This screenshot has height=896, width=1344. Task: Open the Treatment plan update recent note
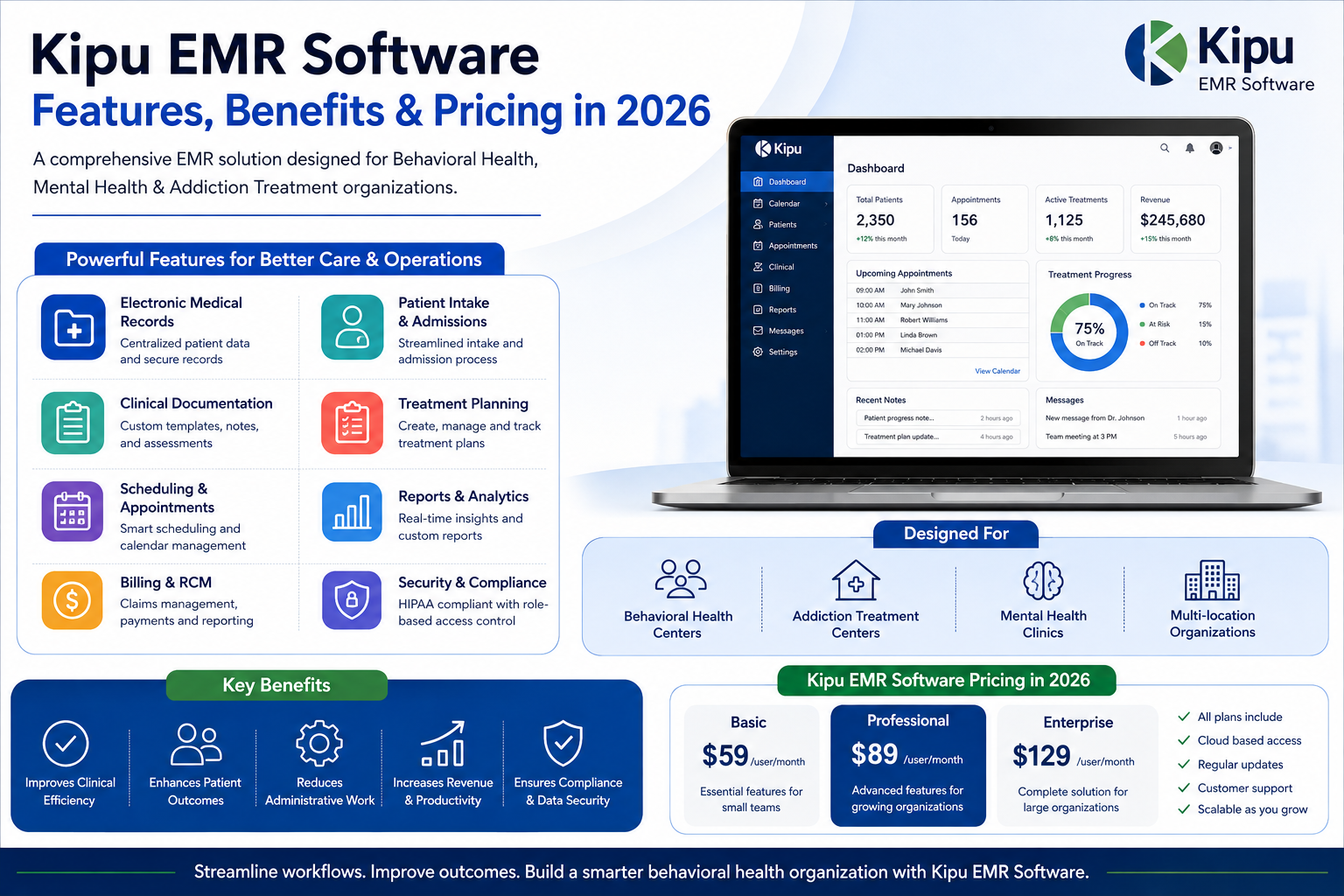tap(938, 437)
